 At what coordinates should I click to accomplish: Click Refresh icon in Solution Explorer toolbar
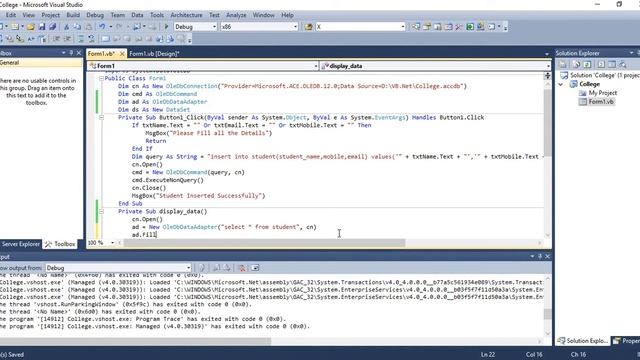[587, 64]
